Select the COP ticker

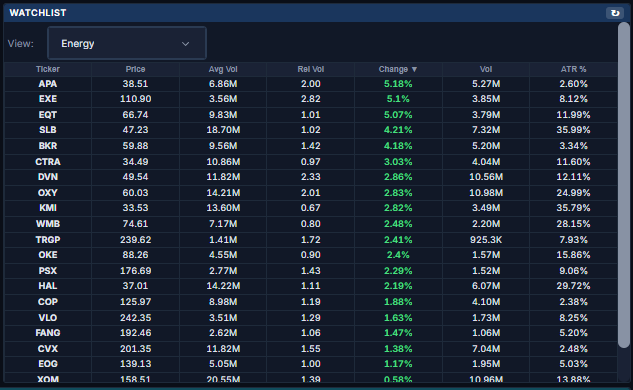click(48, 302)
